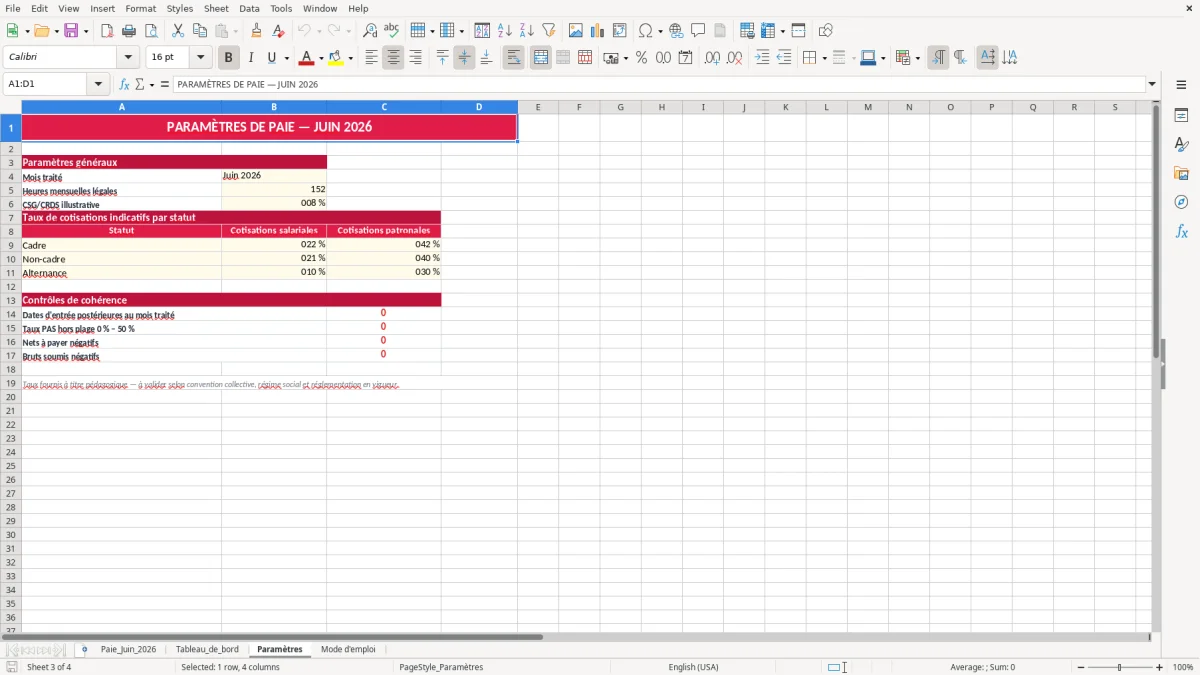Open the borders dropdown arrow
1200x675 pixels.
[823, 58]
